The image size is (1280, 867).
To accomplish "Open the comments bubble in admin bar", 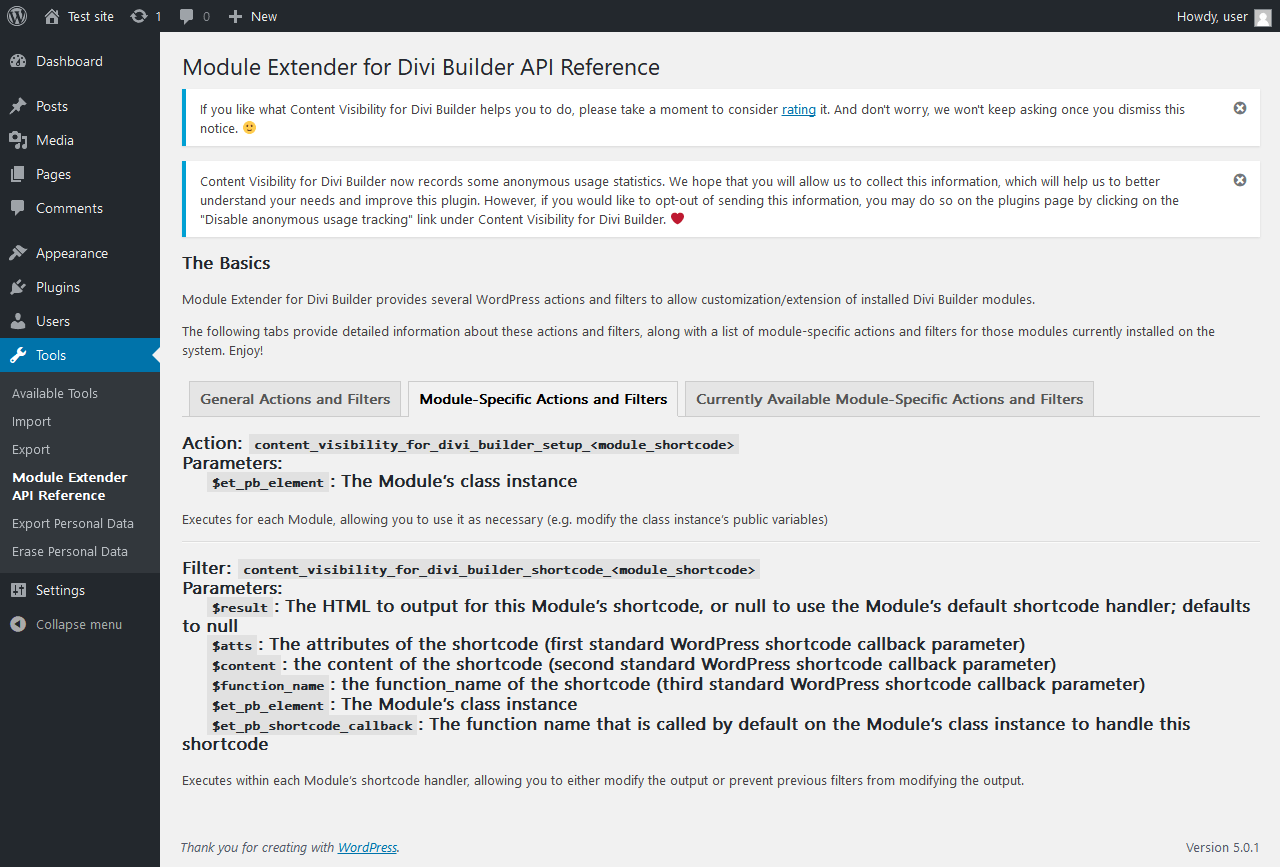I will click(187, 16).
